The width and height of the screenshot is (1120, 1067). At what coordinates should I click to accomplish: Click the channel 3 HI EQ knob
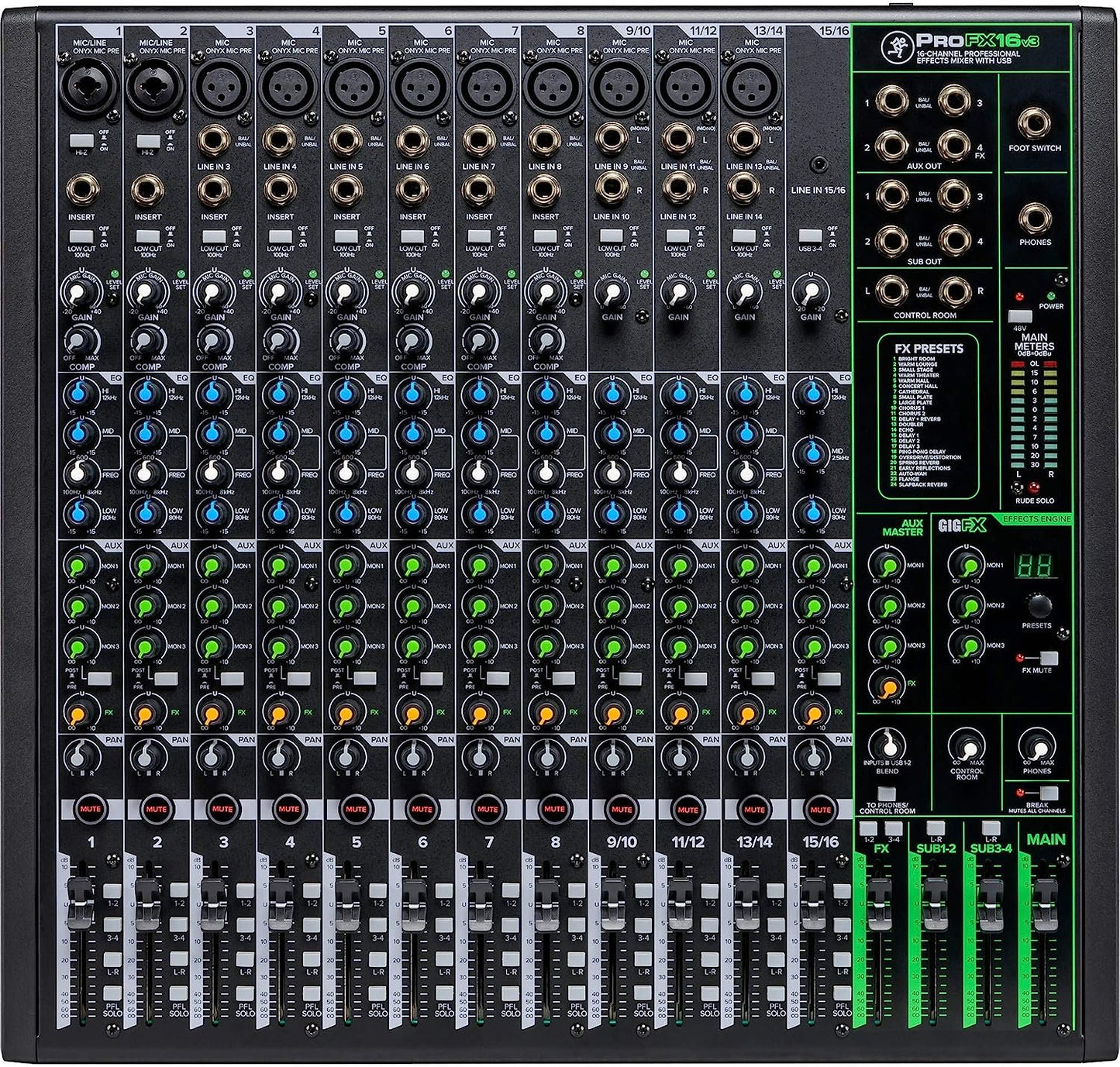click(213, 394)
